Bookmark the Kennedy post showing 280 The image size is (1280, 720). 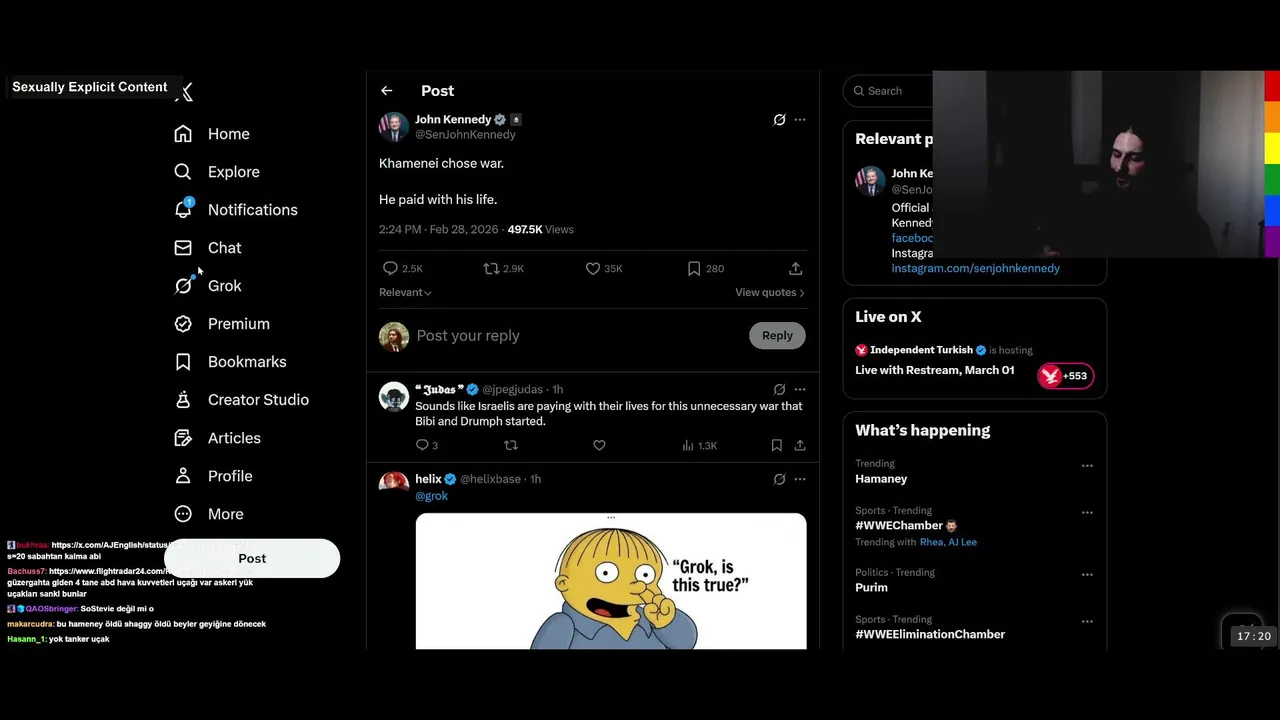click(694, 268)
